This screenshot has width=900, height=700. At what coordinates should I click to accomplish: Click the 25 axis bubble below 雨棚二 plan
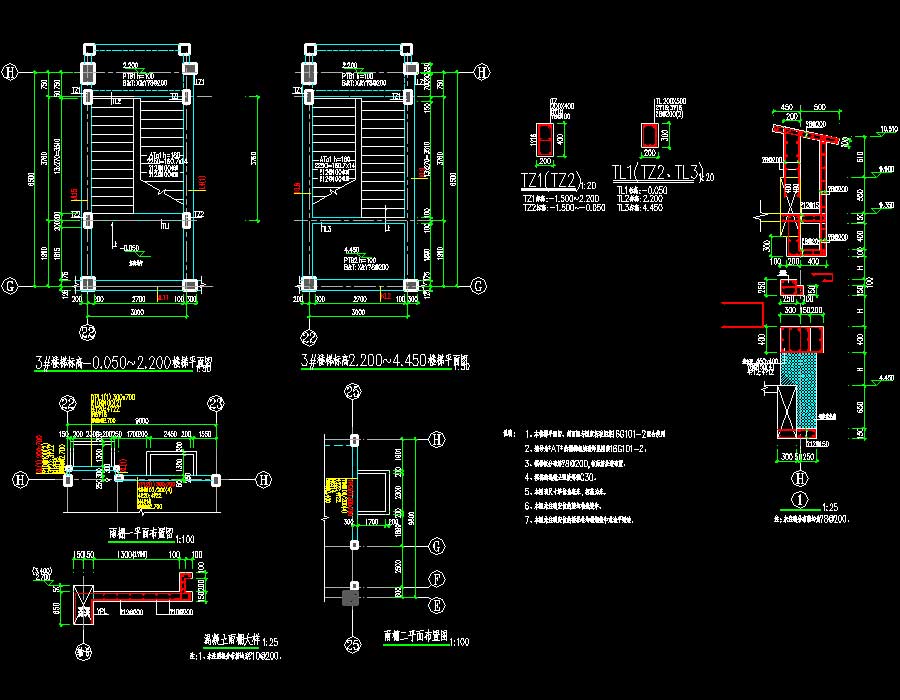pyautogui.click(x=352, y=645)
